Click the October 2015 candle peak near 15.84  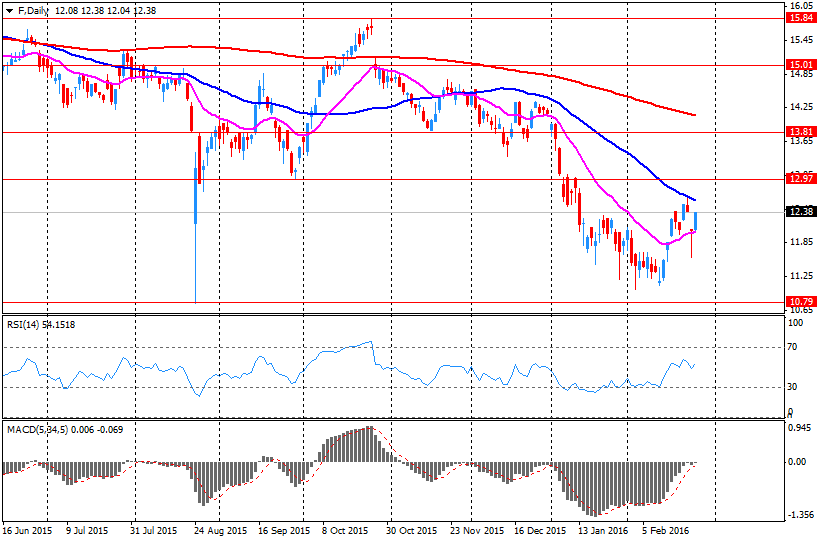pos(371,27)
